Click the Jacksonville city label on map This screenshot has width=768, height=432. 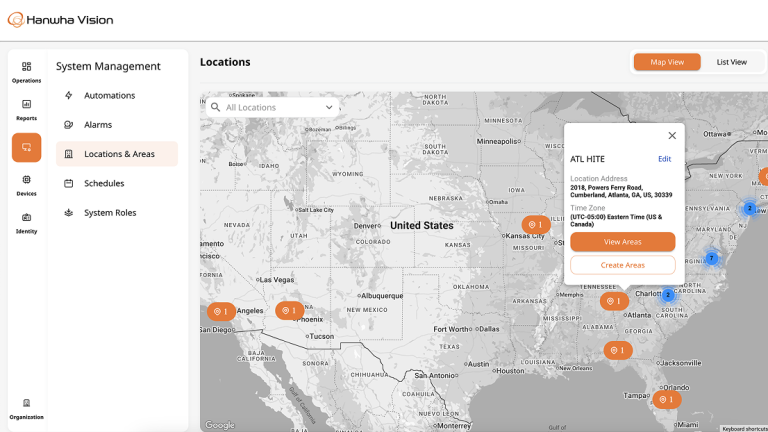point(681,363)
